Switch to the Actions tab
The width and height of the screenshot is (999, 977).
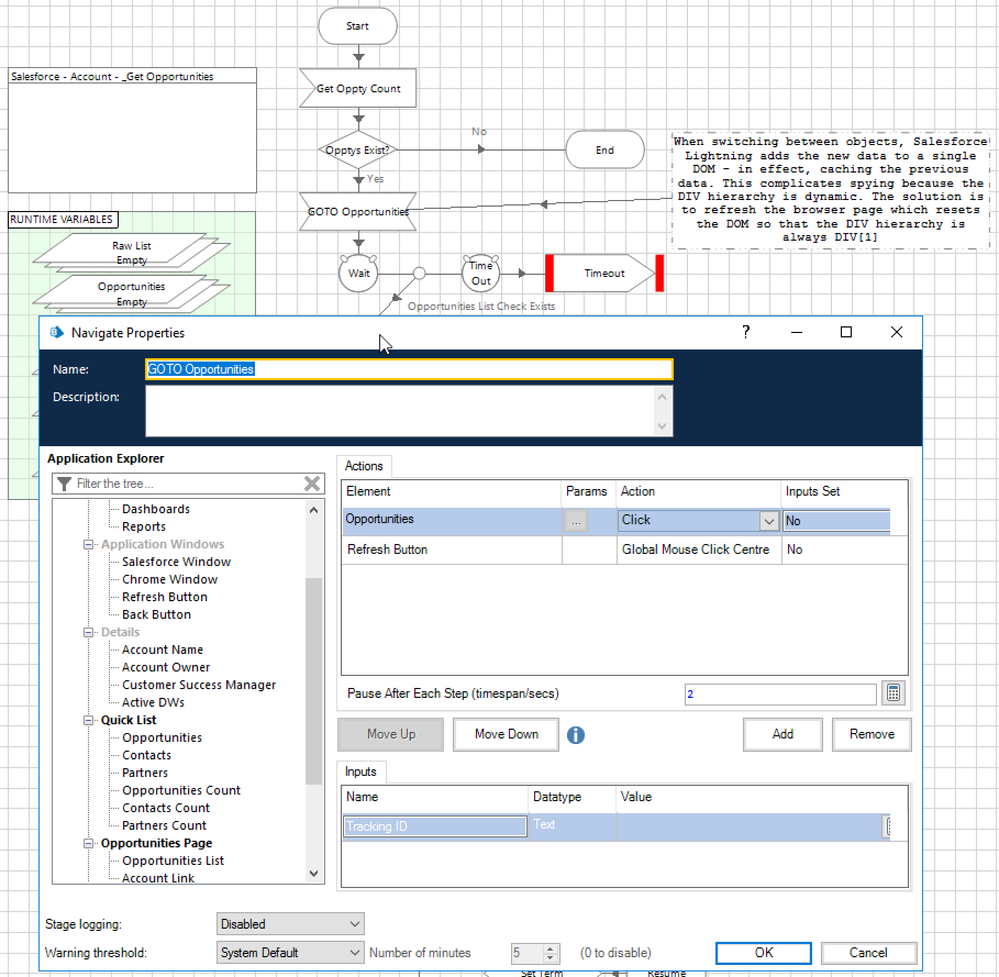coord(364,466)
